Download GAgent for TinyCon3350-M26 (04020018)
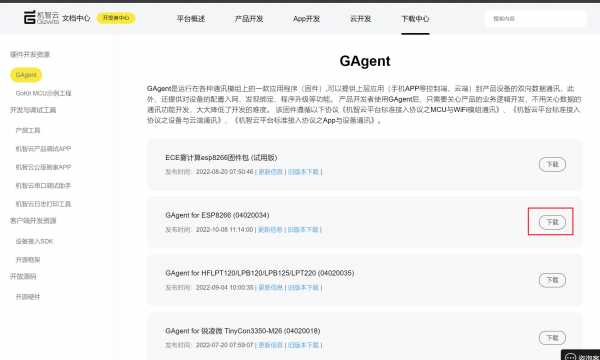The width and height of the screenshot is (600, 360). tap(552, 338)
